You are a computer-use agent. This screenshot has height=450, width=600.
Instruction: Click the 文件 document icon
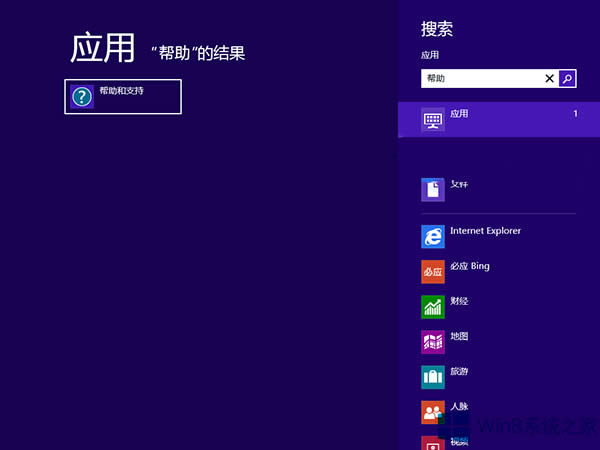pyautogui.click(x=433, y=190)
